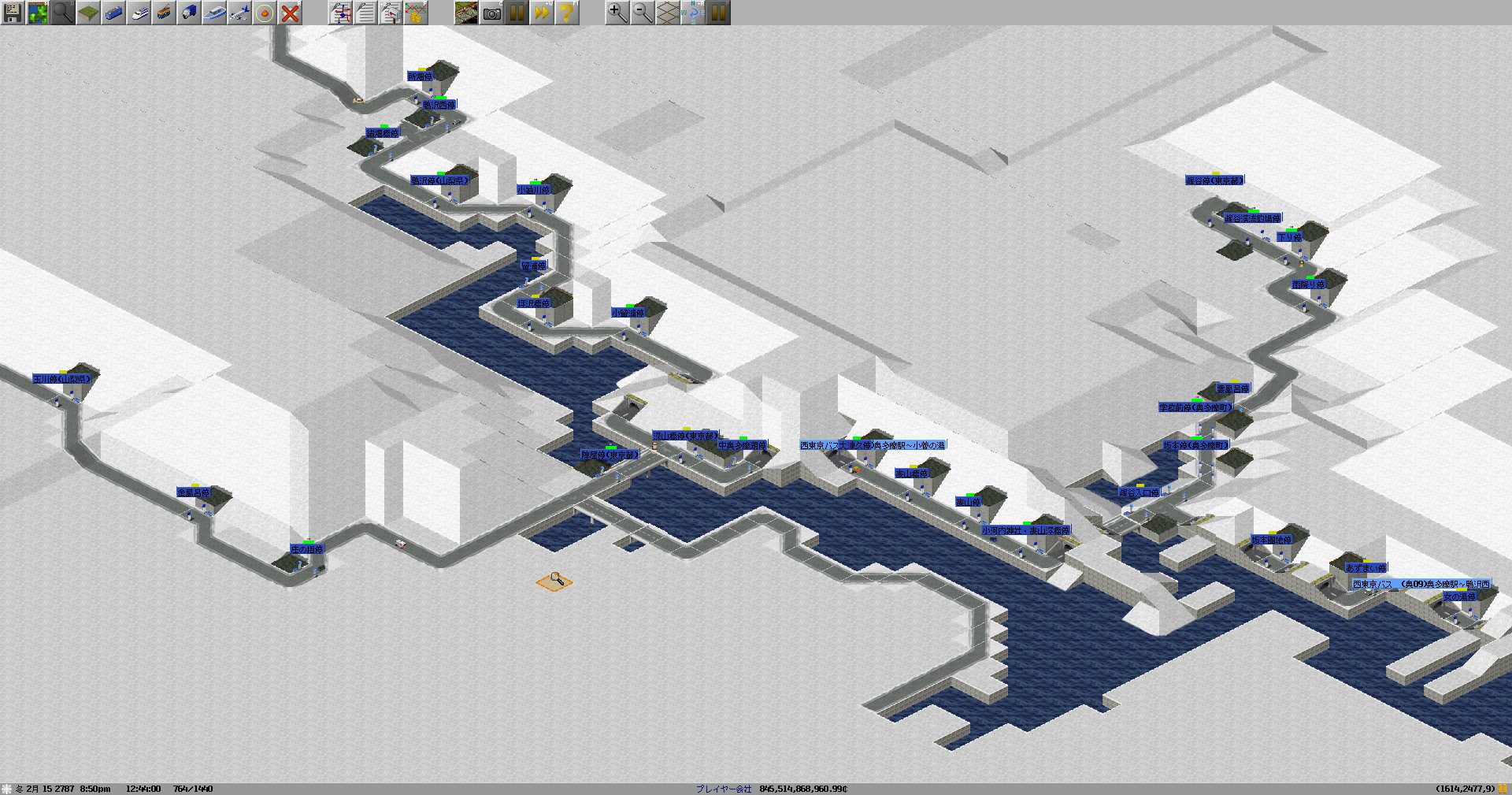The width and height of the screenshot is (1512, 795).
Task: Take a screenshot with camera icon
Action: [491, 13]
